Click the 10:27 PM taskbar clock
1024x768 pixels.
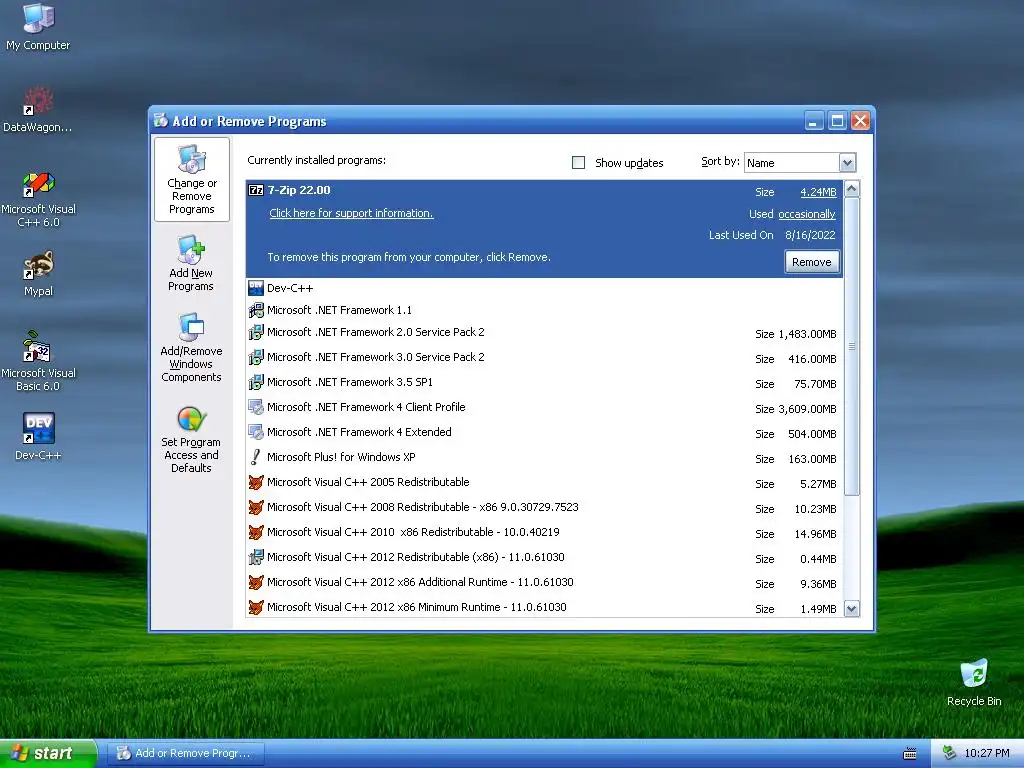click(987, 754)
